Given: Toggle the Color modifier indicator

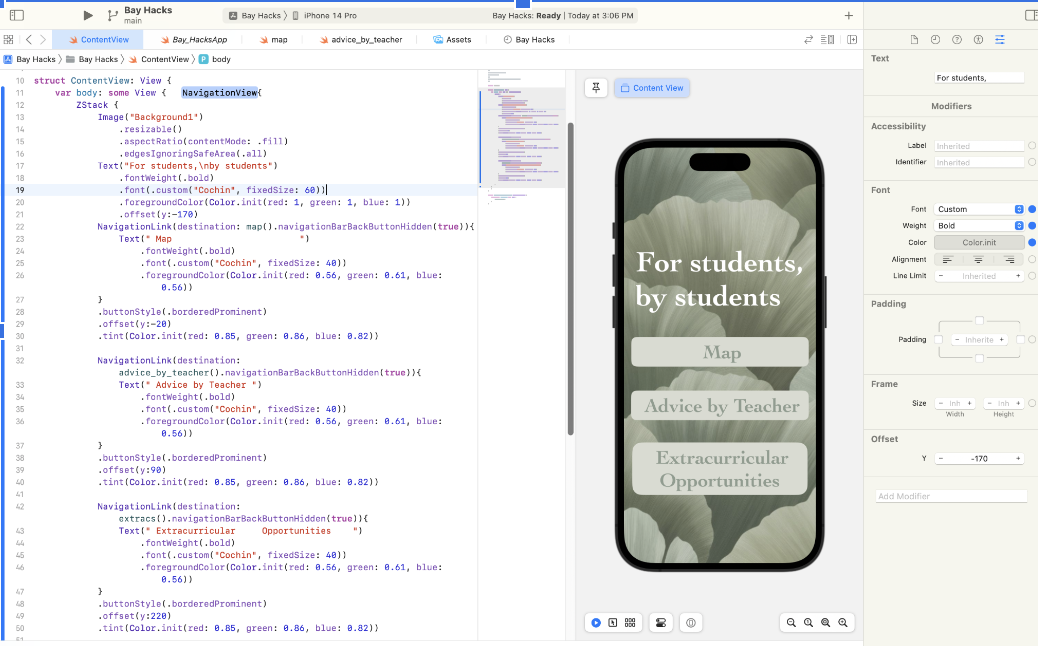Looking at the screenshot, I should (1031, 242).
